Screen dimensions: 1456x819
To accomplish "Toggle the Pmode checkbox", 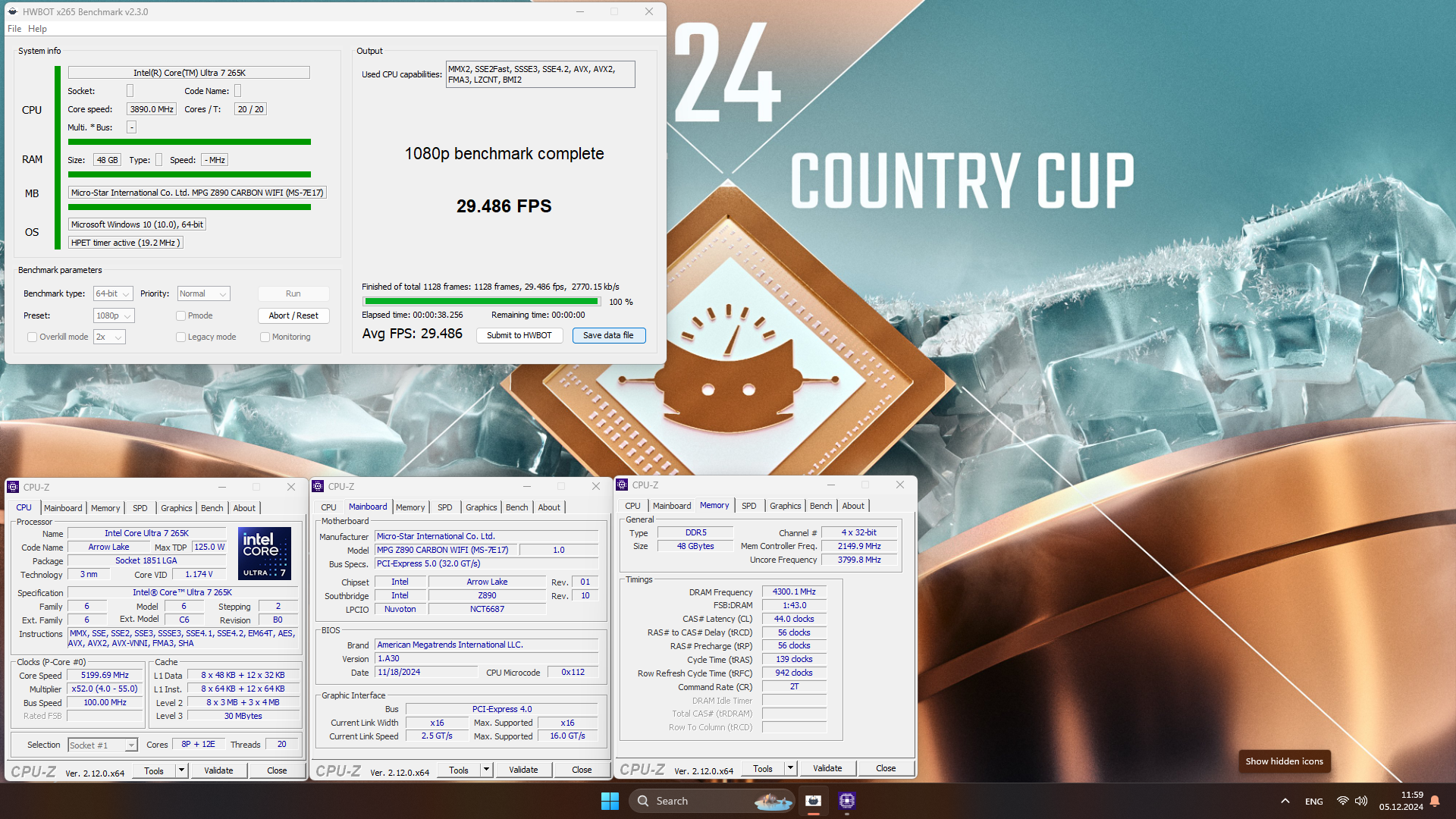I will (x=180, y=316).
